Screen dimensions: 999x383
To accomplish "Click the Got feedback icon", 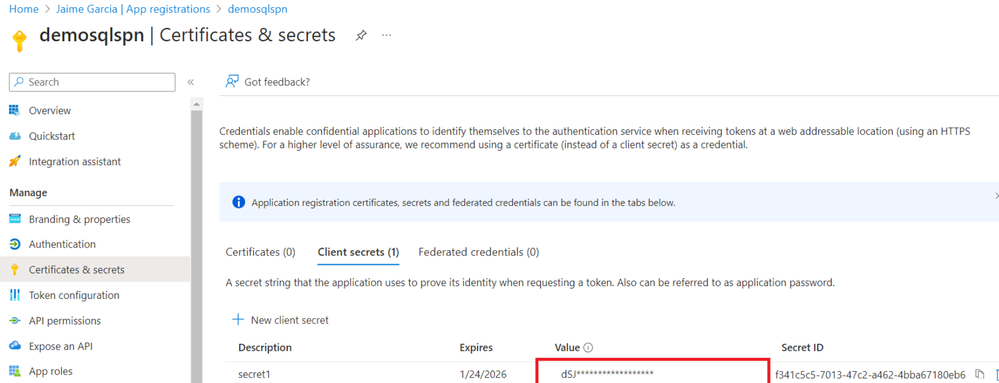I will (x=233, y=82).
